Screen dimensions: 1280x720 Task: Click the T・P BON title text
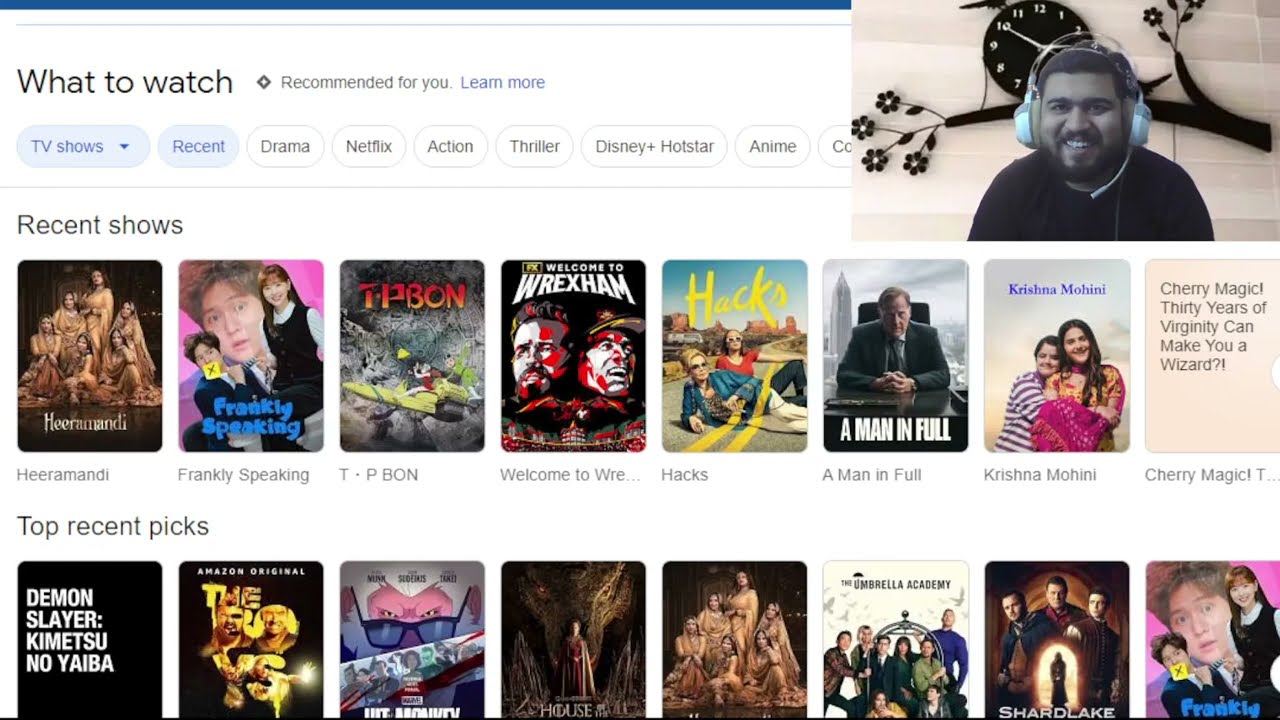(x=378, y=475)
